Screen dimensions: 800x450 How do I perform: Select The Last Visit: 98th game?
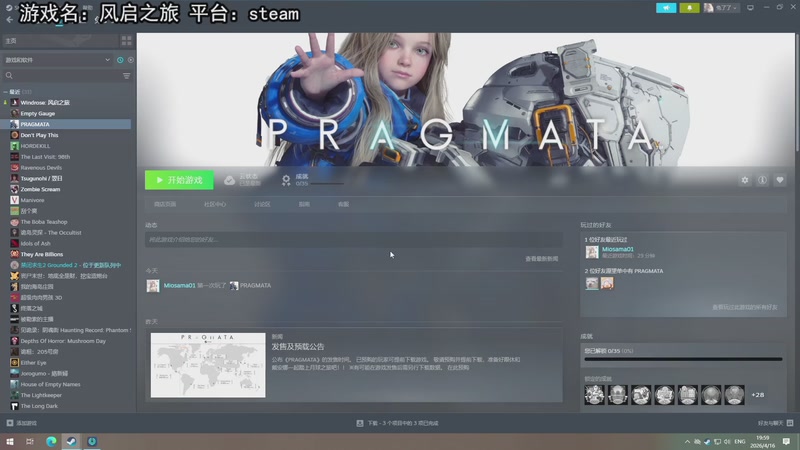(x=45, y=157)
